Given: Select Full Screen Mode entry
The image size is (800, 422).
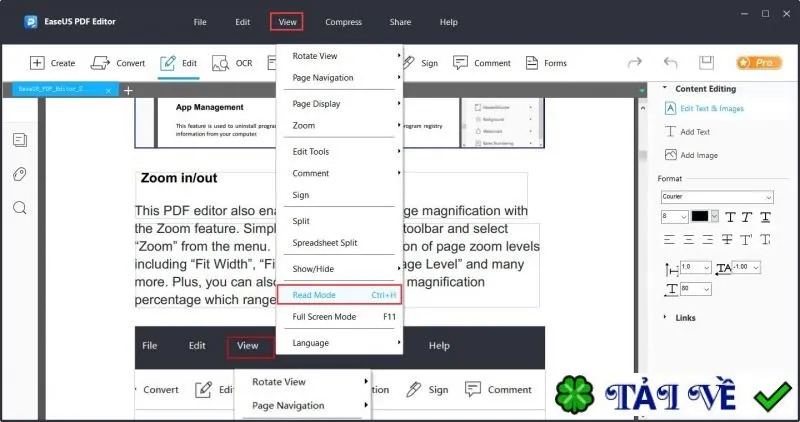Looking at the screenshot, I should click(x=340, y=317).
